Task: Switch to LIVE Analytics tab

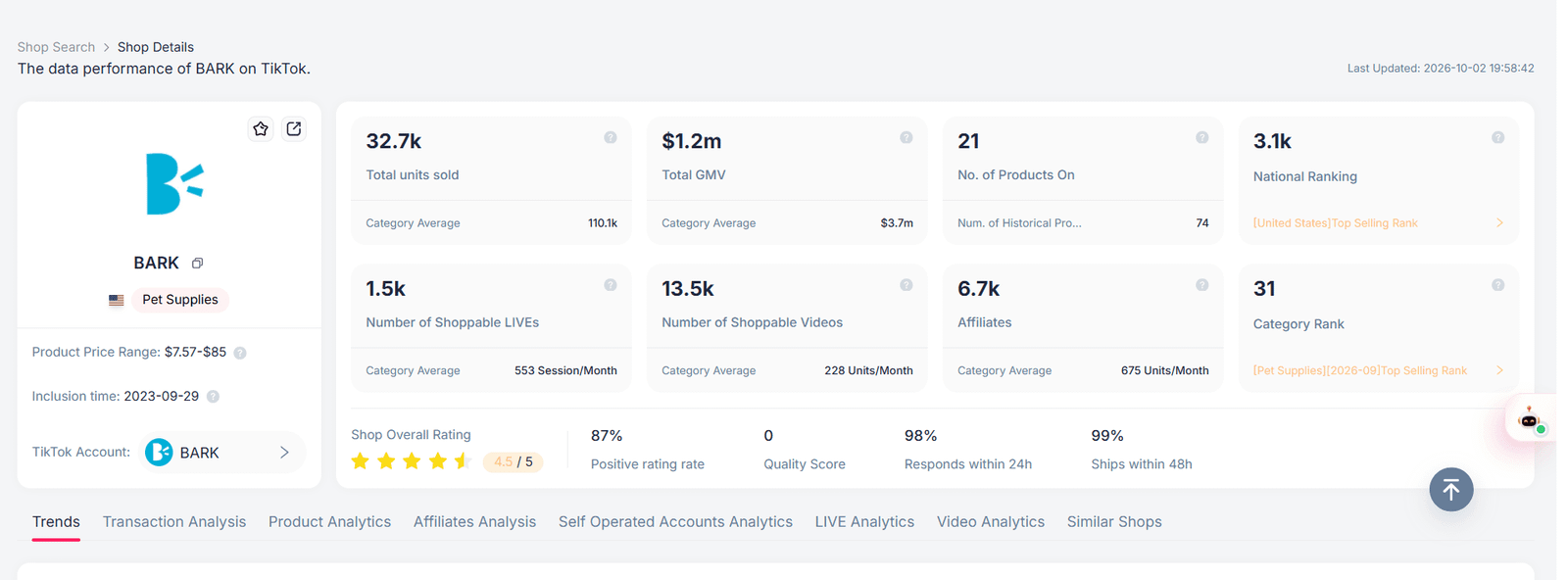Action: pos(864,522)
